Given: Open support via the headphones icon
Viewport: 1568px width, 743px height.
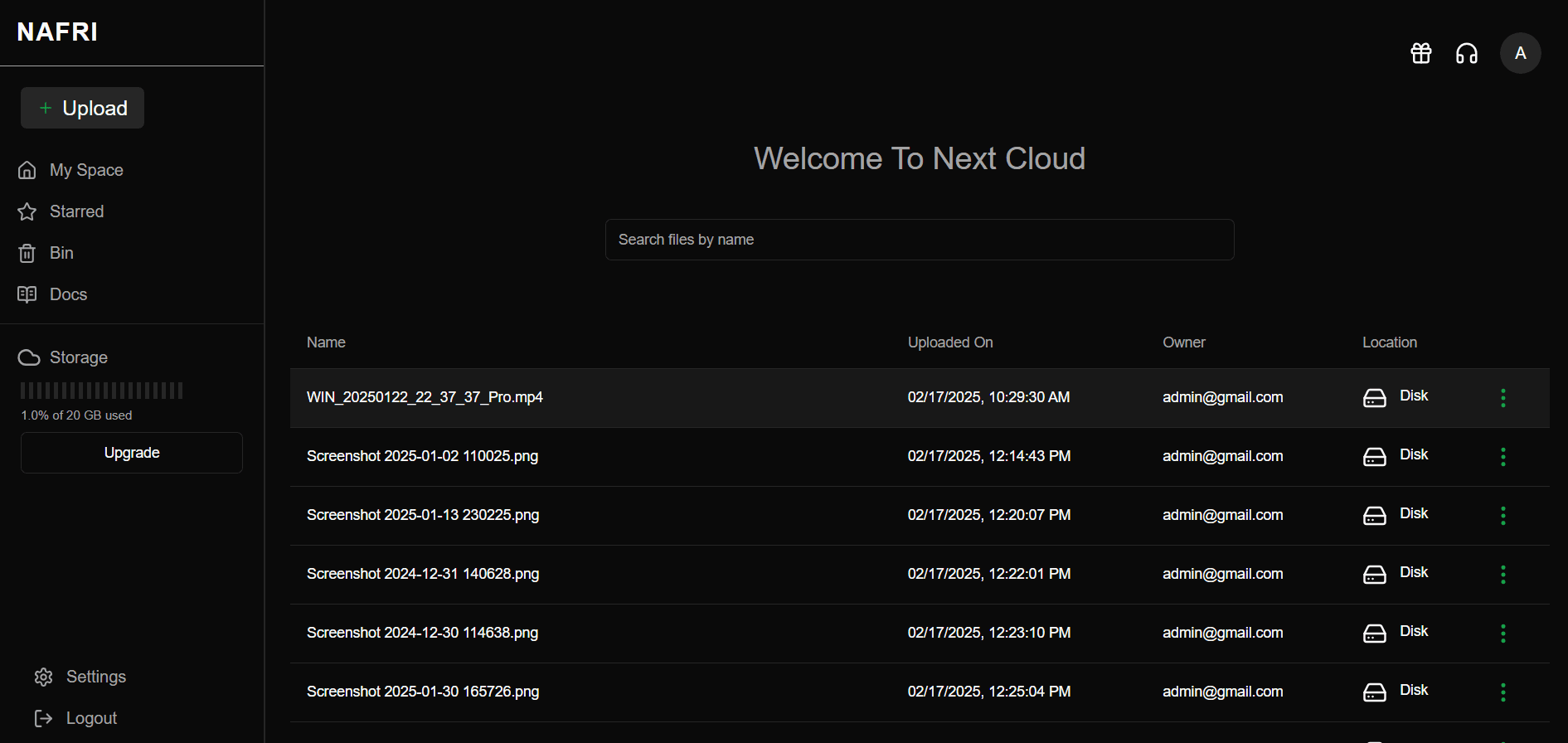Looking at the screenshot, I should click(x=1467, y=53).
